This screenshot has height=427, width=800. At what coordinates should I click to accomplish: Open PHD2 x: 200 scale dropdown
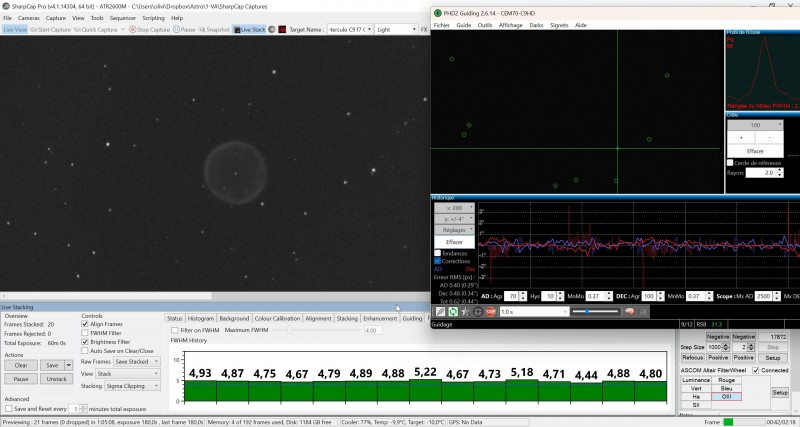(x=454, y=208)
